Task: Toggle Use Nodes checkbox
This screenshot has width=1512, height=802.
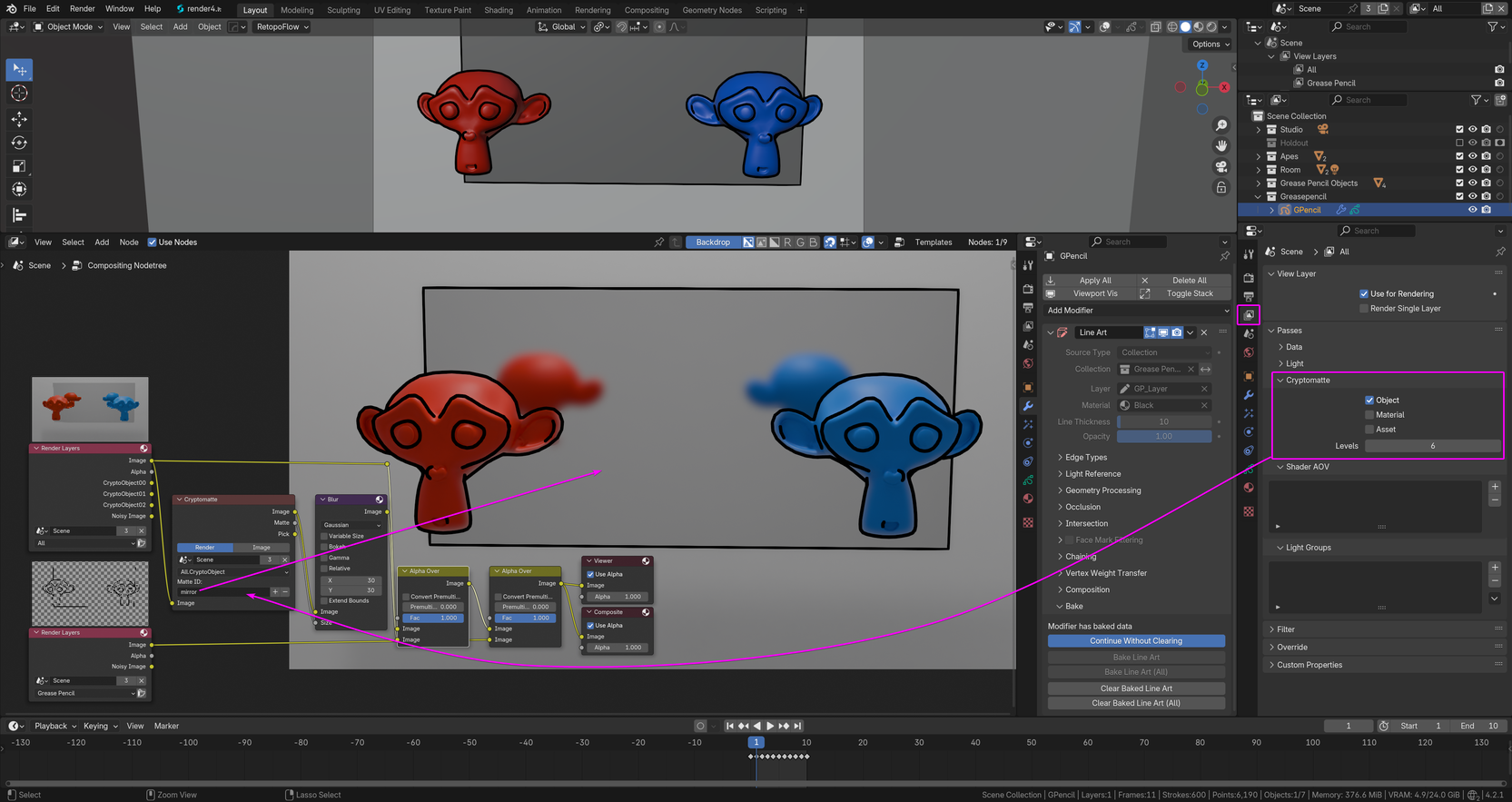Action: tap(152, 243)
